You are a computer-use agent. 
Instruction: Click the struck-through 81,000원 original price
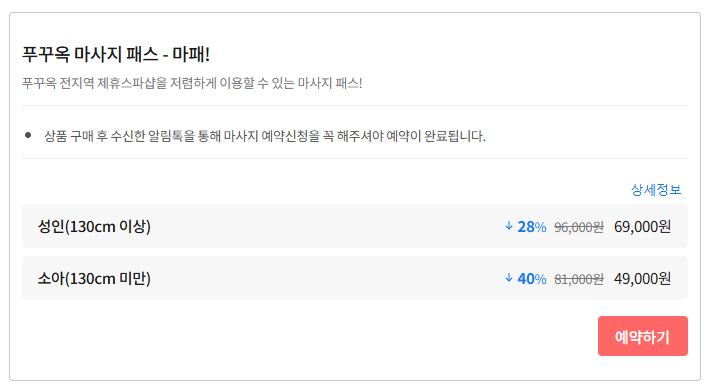[x=579, y=279]
